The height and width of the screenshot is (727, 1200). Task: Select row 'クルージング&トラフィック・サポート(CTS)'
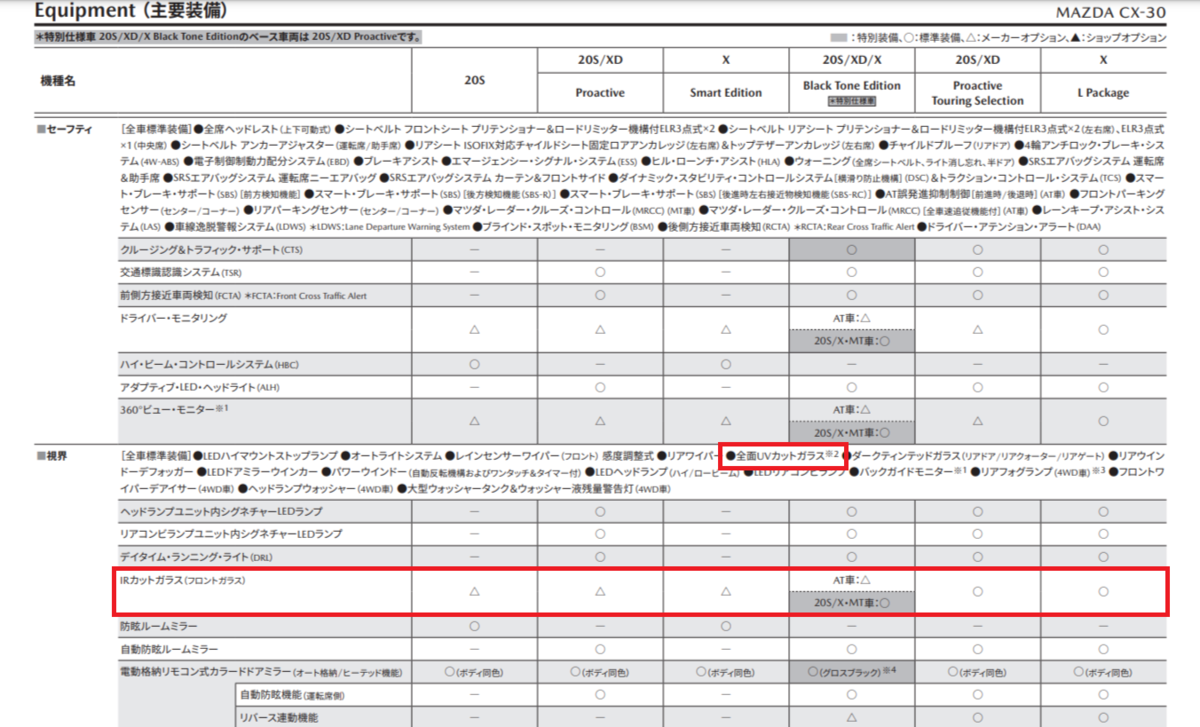point(640,250)
